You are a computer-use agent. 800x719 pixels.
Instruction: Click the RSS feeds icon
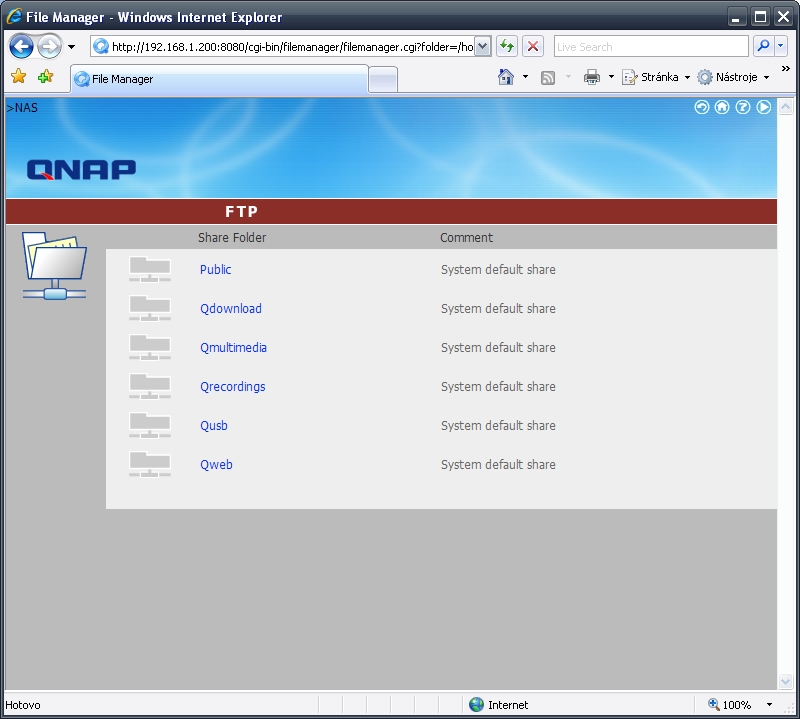(x=547, y=78)
